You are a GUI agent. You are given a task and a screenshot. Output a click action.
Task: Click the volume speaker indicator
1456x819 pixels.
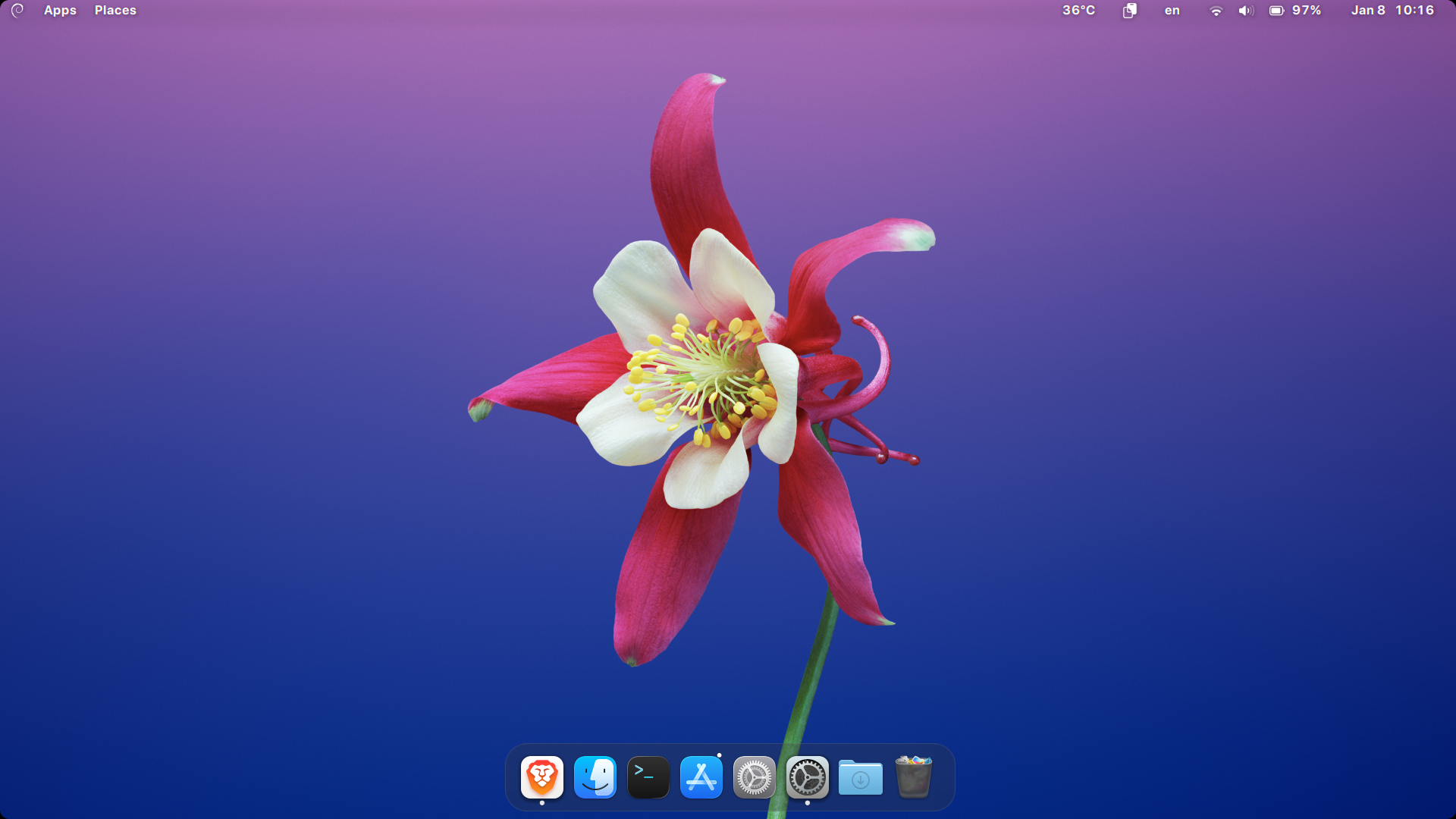(1246, 11)
